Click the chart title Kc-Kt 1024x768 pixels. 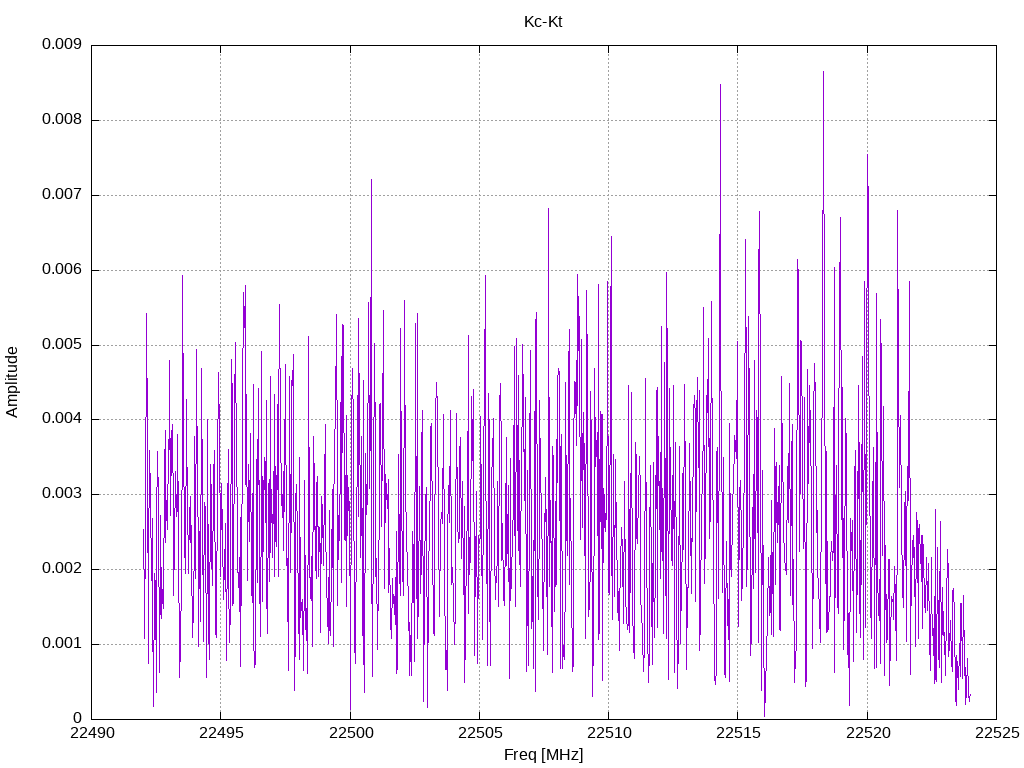click(x=543, y=22)
